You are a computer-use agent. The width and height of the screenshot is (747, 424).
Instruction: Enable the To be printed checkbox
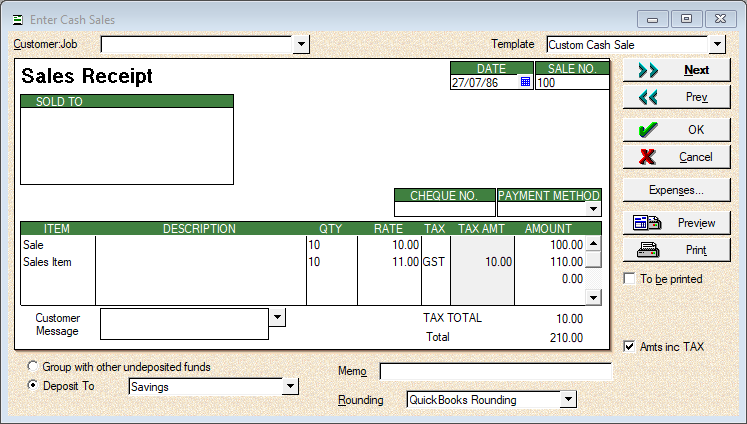[x=629, y=279]
